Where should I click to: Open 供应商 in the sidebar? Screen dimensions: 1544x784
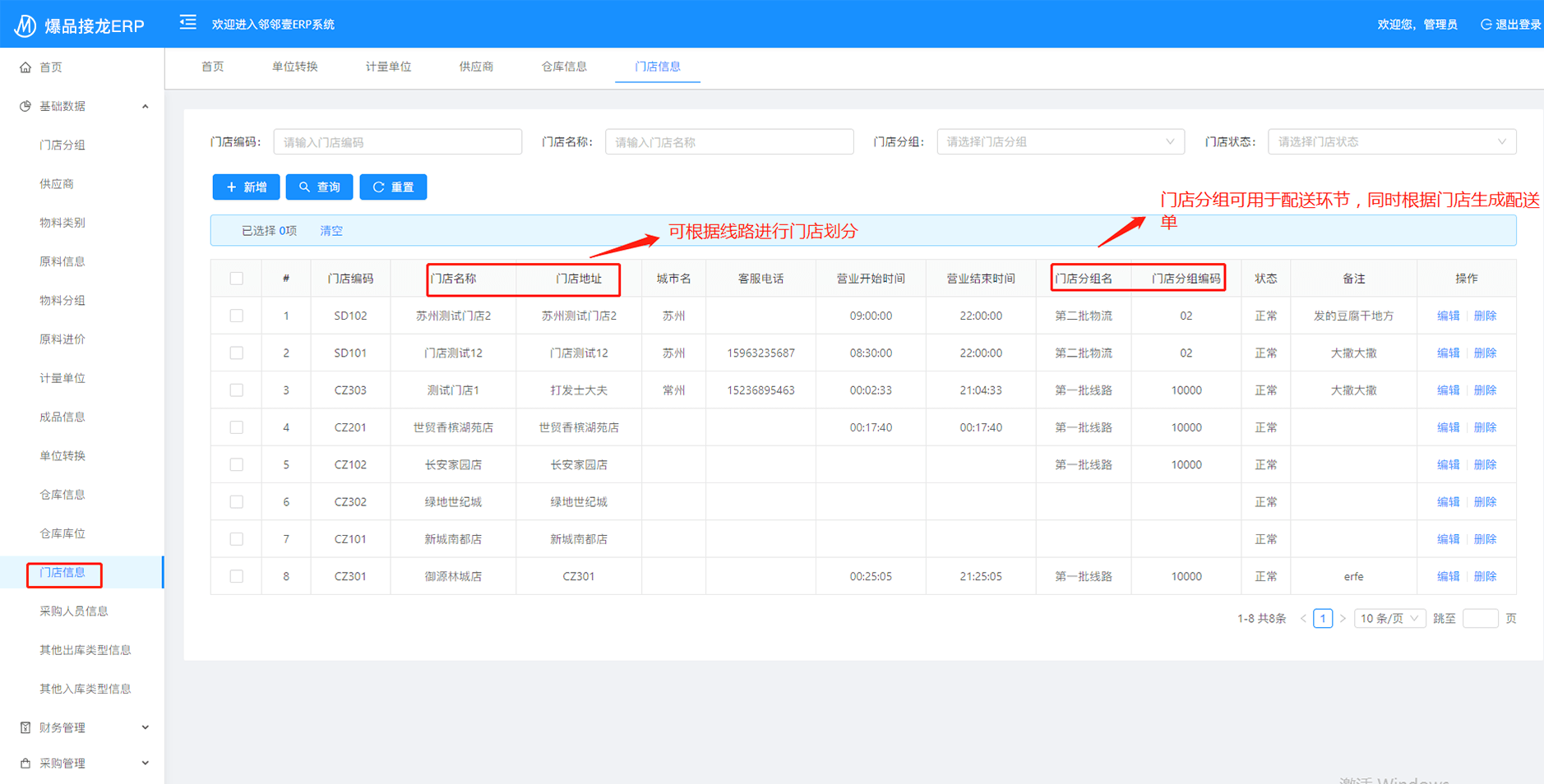[57, 184]
